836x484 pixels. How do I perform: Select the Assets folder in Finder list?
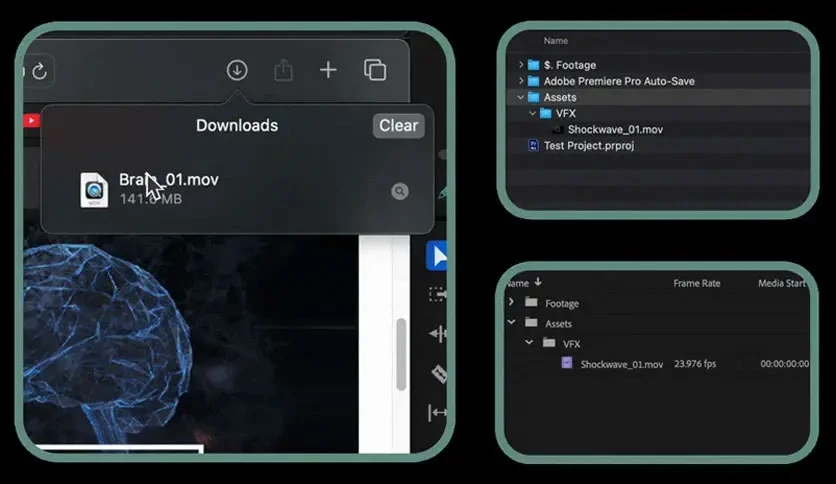(658, 97)
